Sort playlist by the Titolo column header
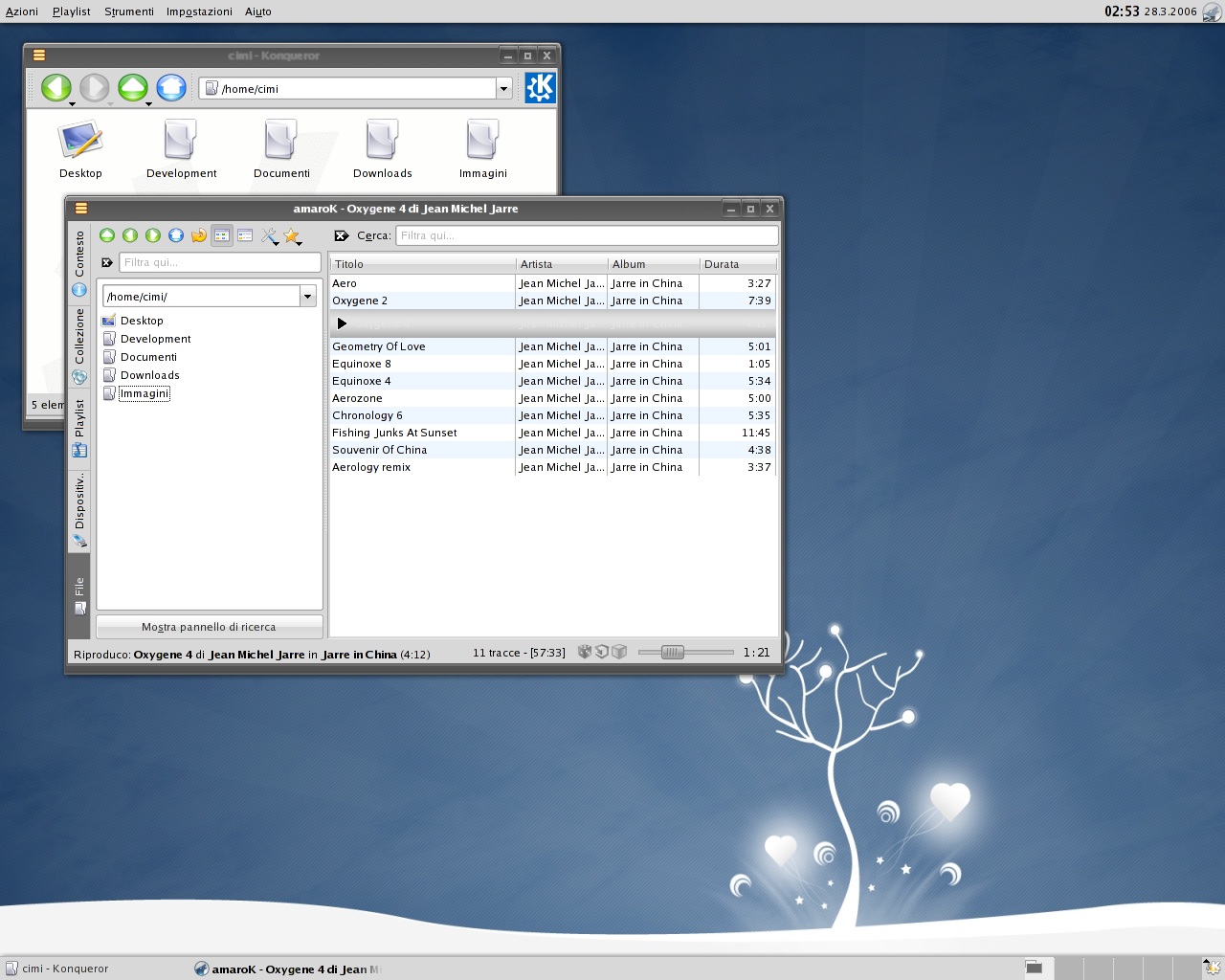The height and width of the screenshot is (980, 1225). pyautogui.click(x=422, y=264)
